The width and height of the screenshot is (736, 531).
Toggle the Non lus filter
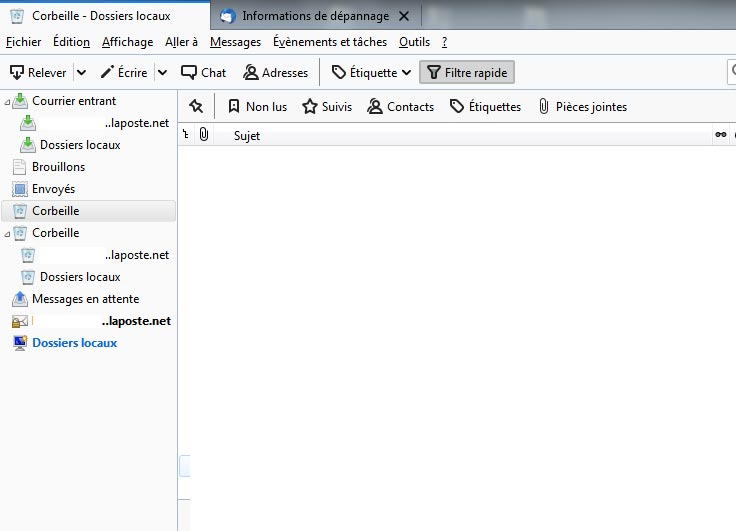257,107
